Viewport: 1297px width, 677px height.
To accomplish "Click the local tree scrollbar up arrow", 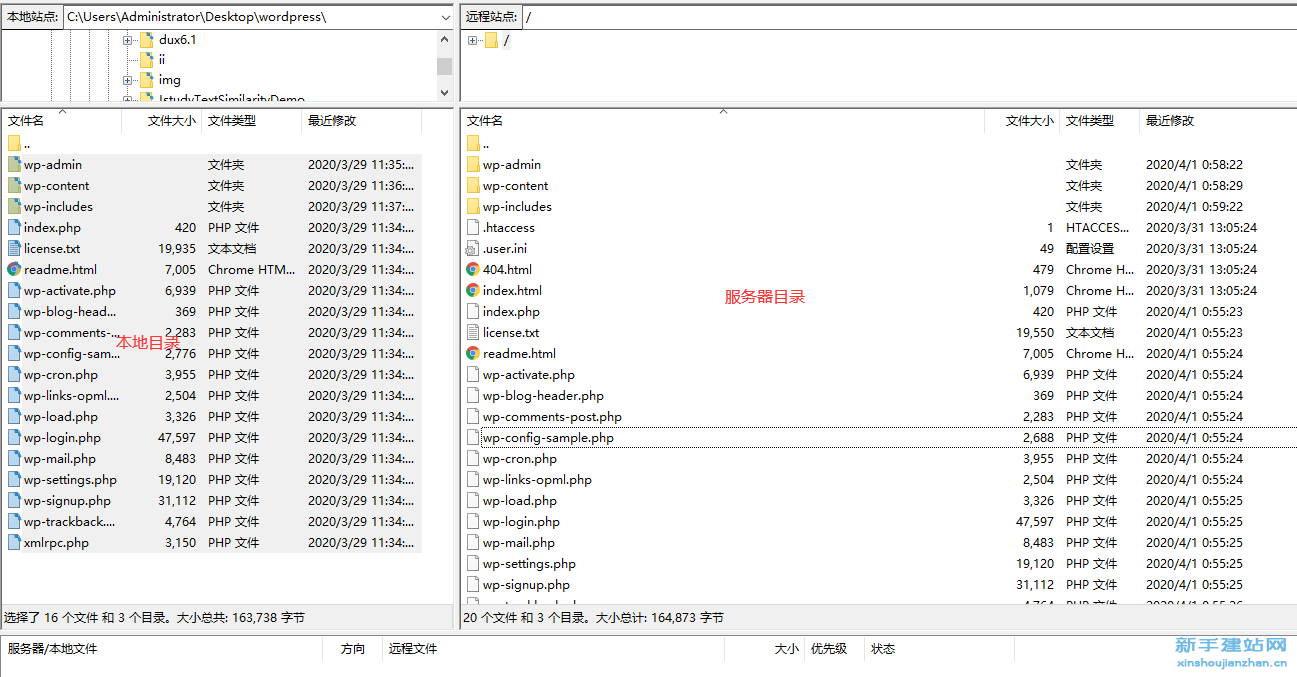I will tap(444, 40).
